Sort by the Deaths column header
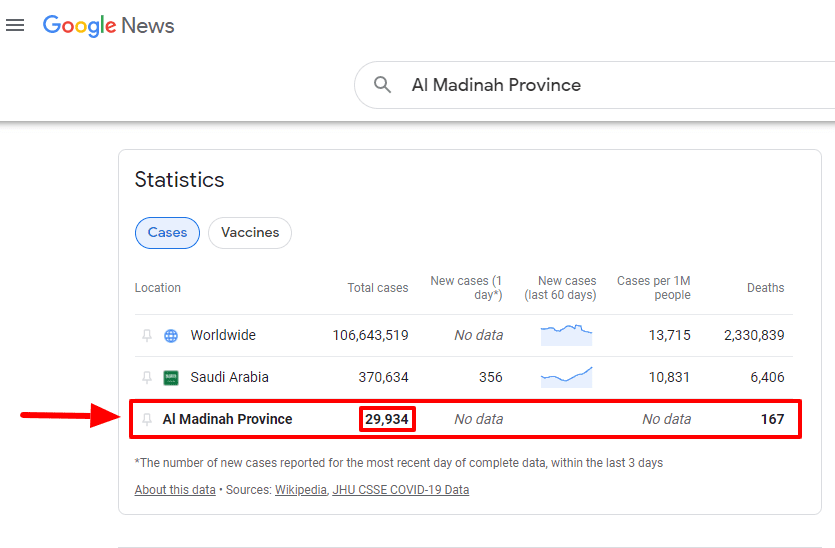835x548 pixels. coord(766,288)
